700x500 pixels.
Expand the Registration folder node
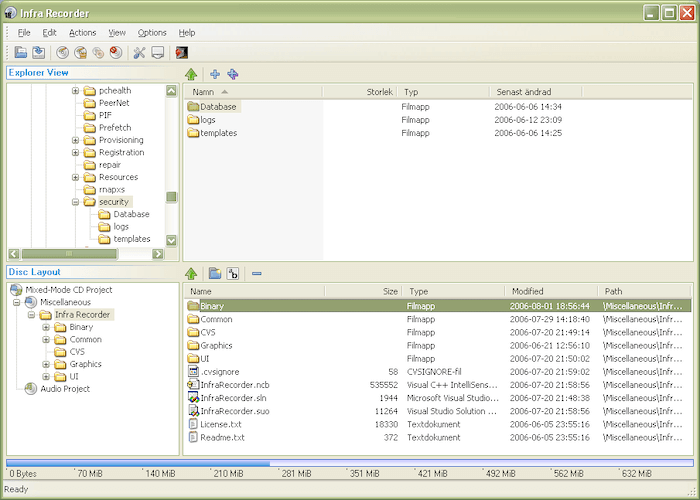coord(75,153)
